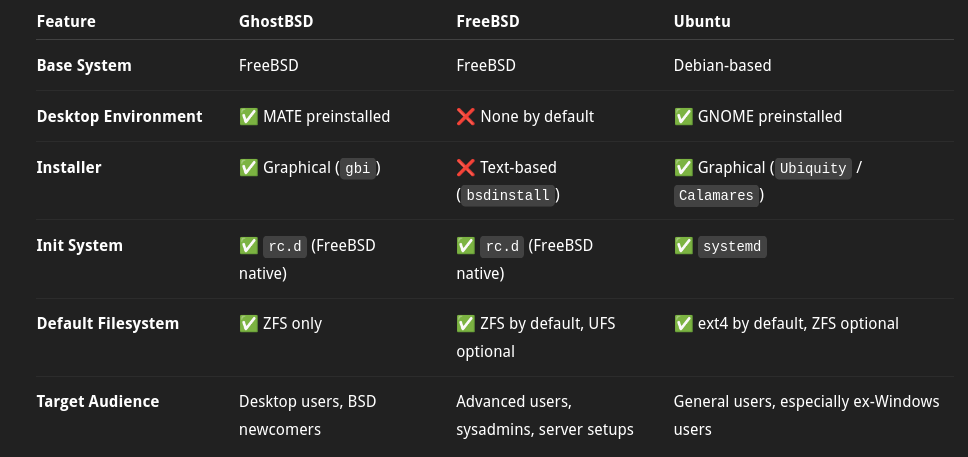The height and width of the screenshot is (457, 968).
Task: Click the check icon beside Graphical (gbi)
Action: click(249, 167)
